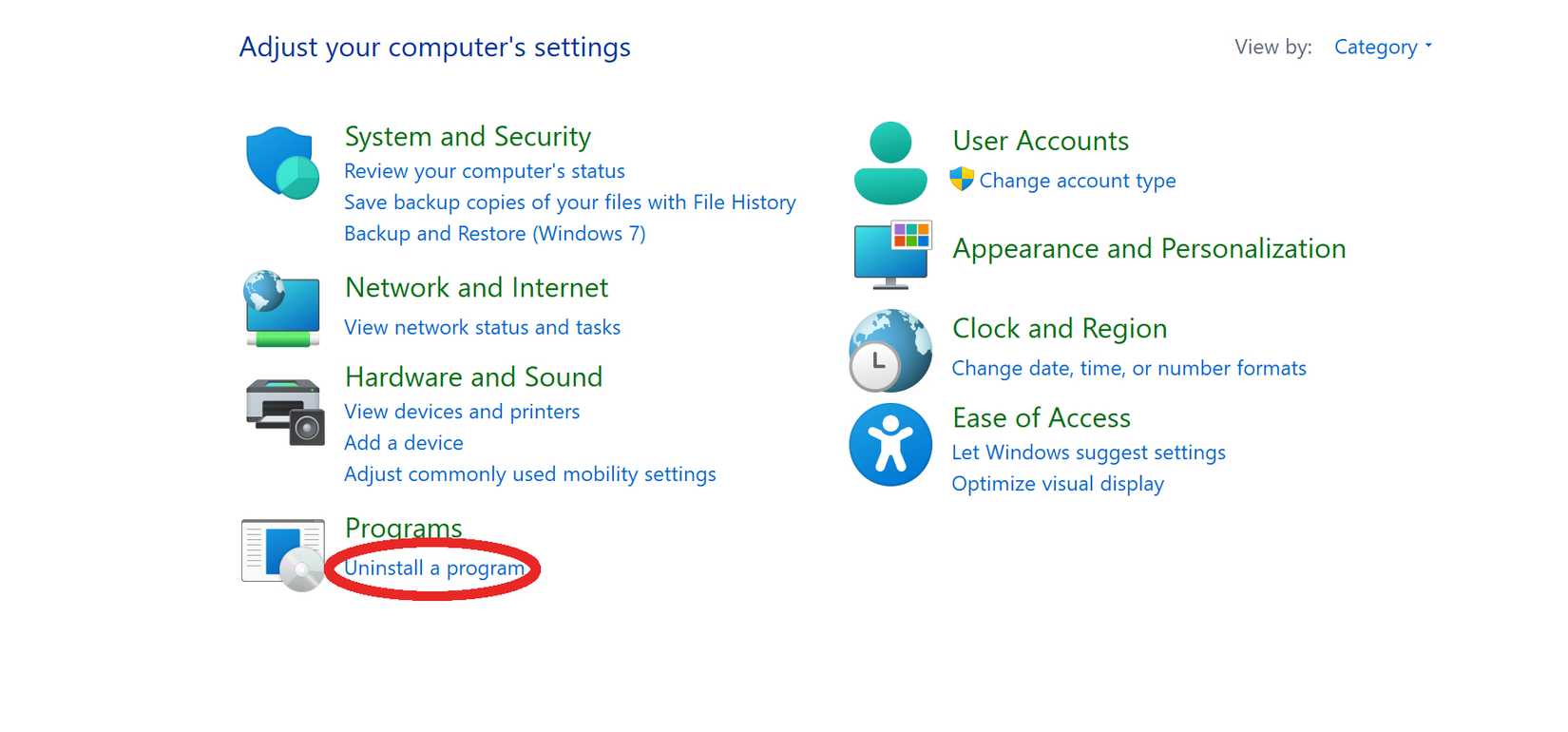Open System and Security category
The width and height of the screenshot is (1568, 732).
(468, 137)
